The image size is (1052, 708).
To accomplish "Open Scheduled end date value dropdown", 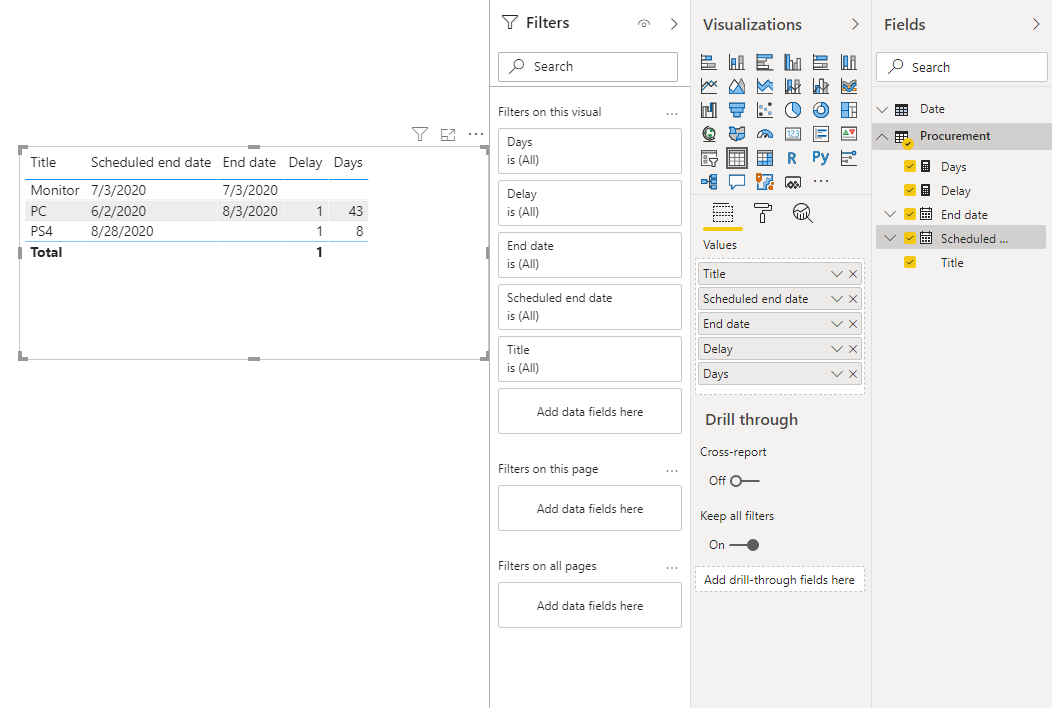I will coord(837,299).
